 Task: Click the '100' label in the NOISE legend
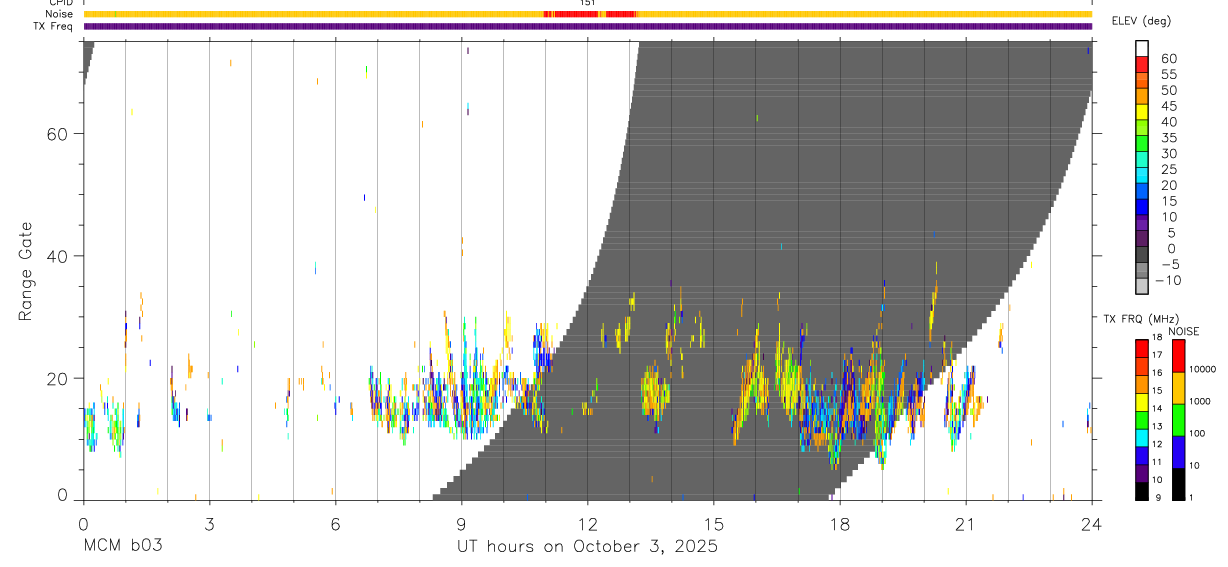(x=1199, y=433)
